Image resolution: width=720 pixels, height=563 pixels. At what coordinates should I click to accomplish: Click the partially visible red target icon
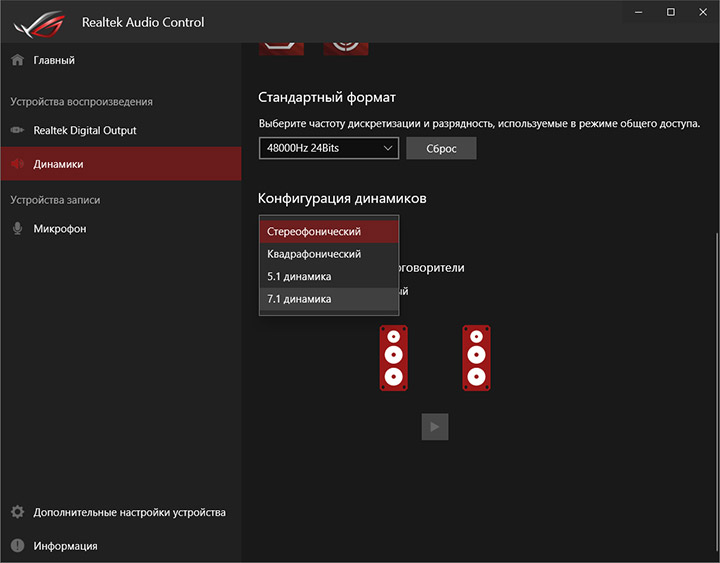point(346,46)
